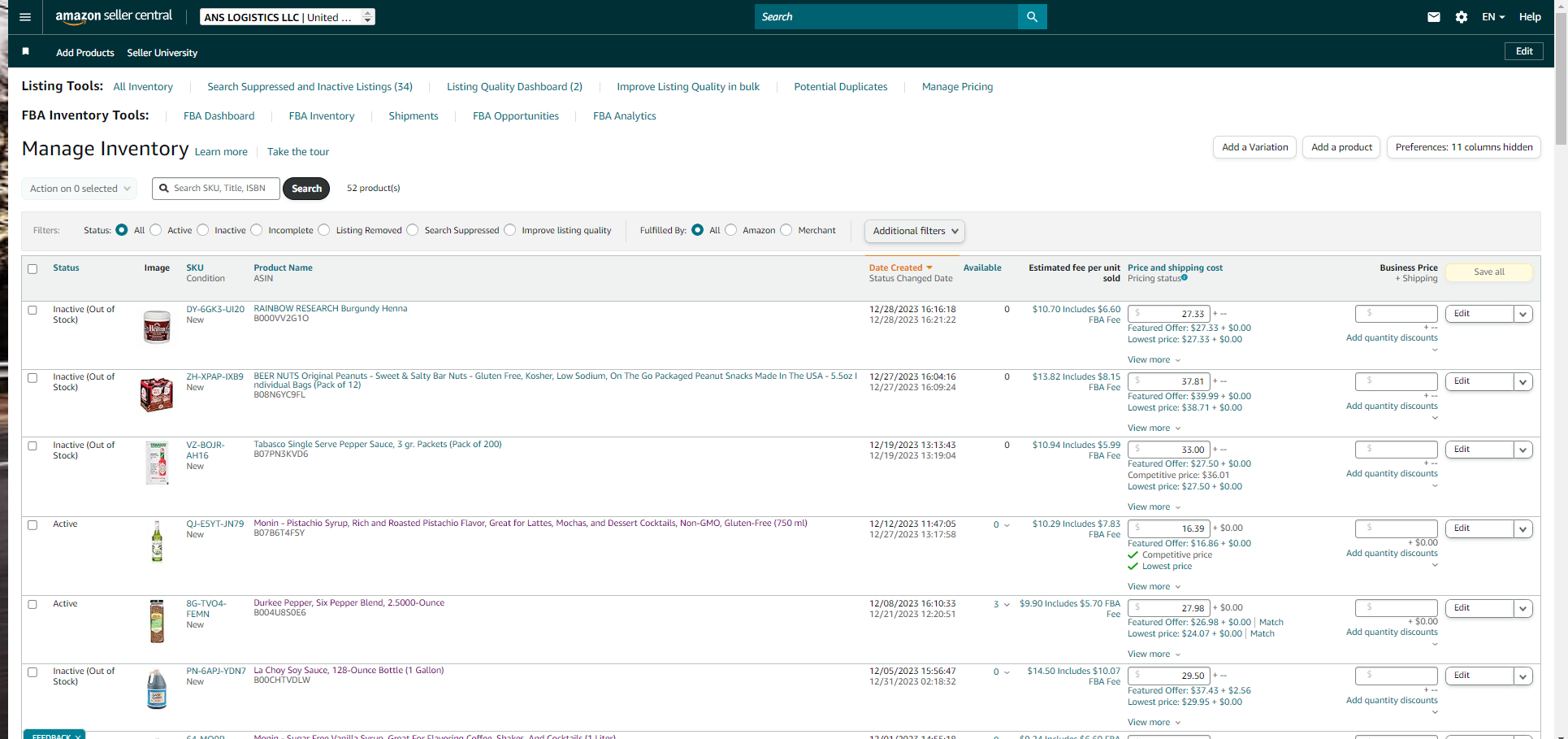Viewport: 1568px width, 739px height.
Task: Select the Listing Removed status radio
Action: click(324, 230)
